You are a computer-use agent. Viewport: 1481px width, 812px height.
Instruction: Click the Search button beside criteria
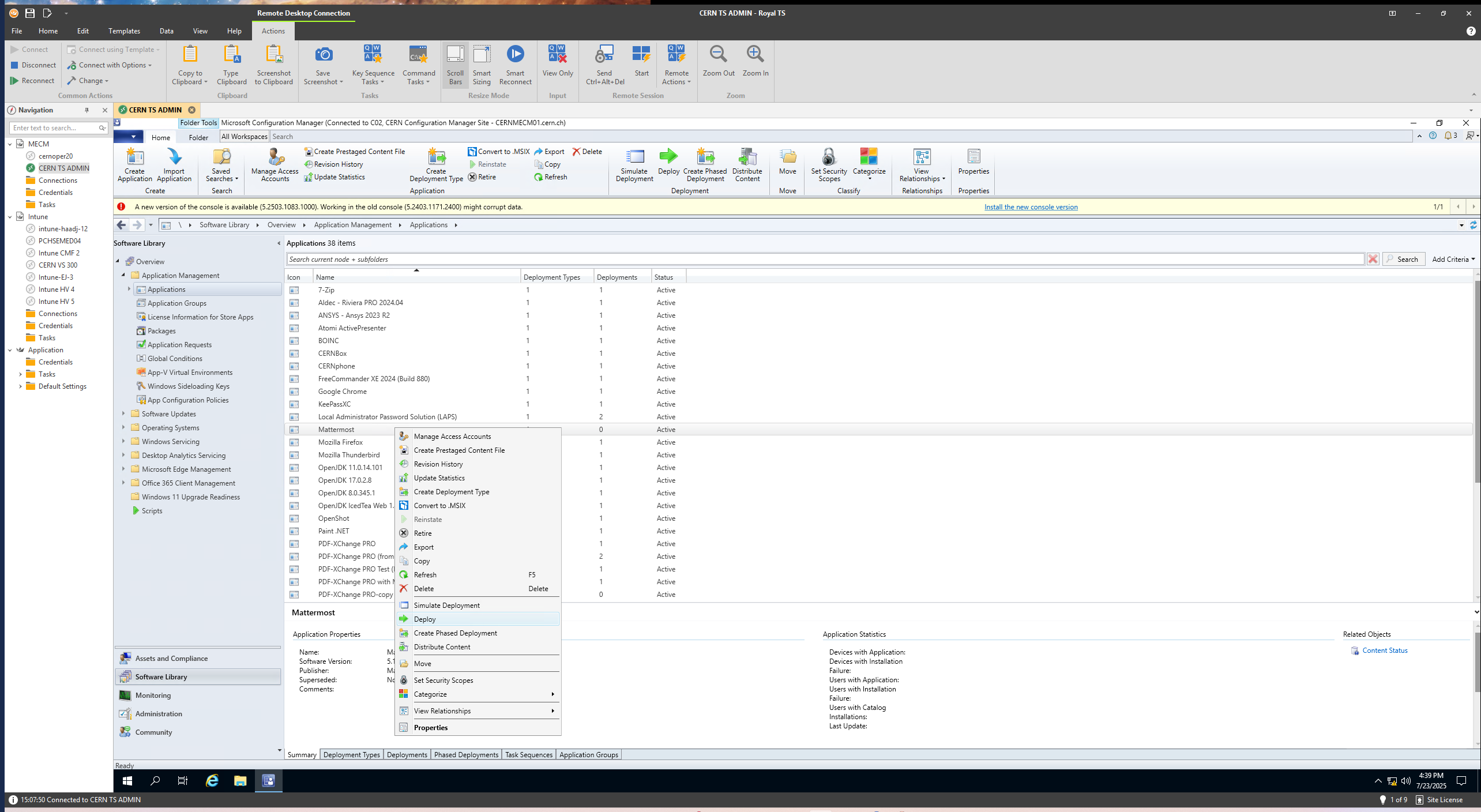(1403, 260)
